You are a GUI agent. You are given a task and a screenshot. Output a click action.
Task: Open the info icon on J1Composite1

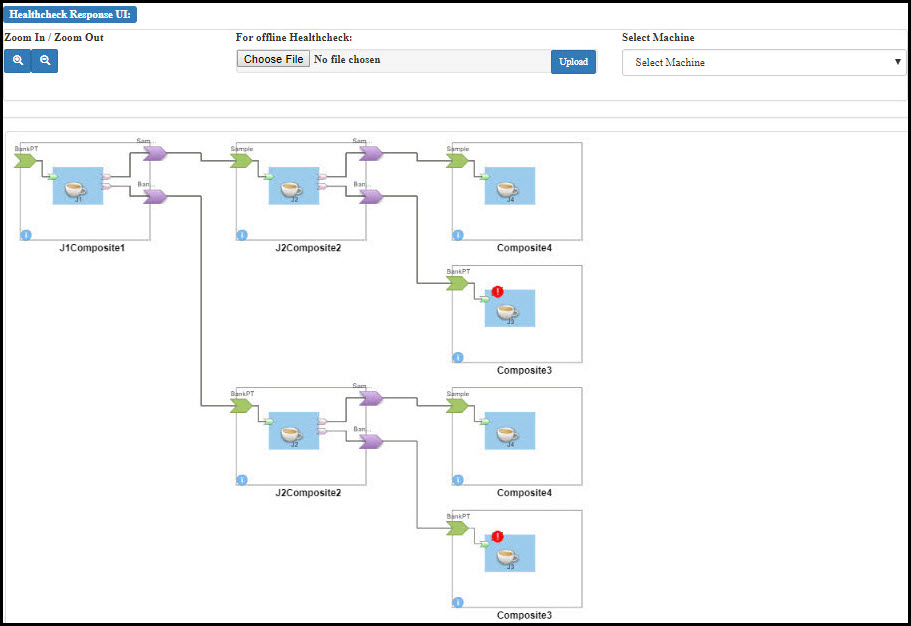click(26, 235)
